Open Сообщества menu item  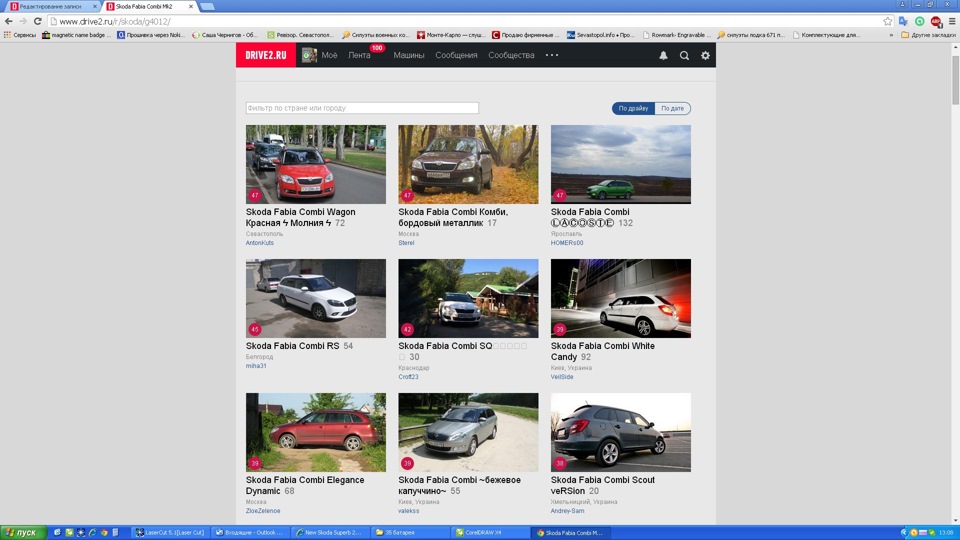coord(511,55)
